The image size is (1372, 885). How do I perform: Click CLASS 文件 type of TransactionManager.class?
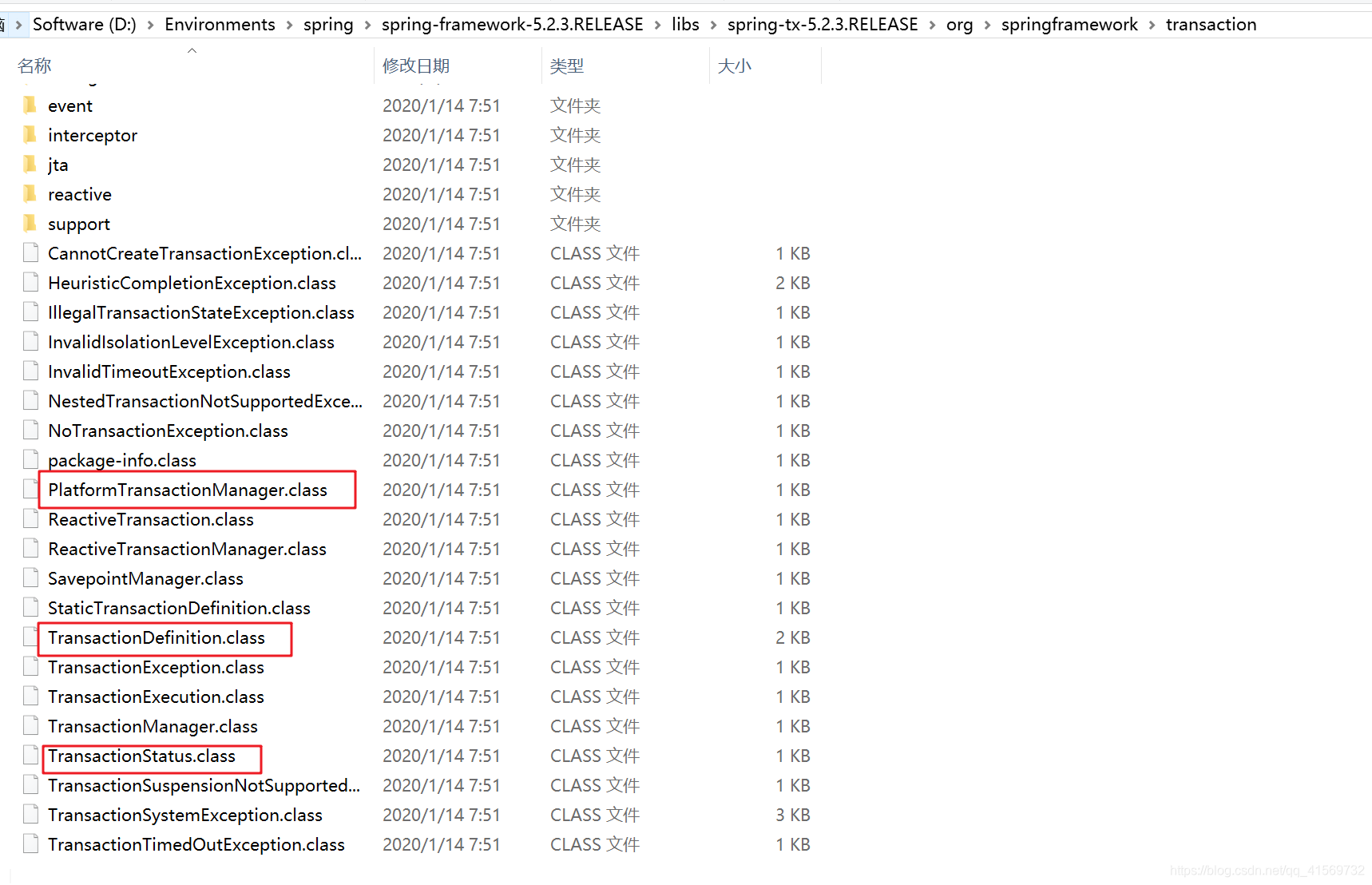pos(595,726)
